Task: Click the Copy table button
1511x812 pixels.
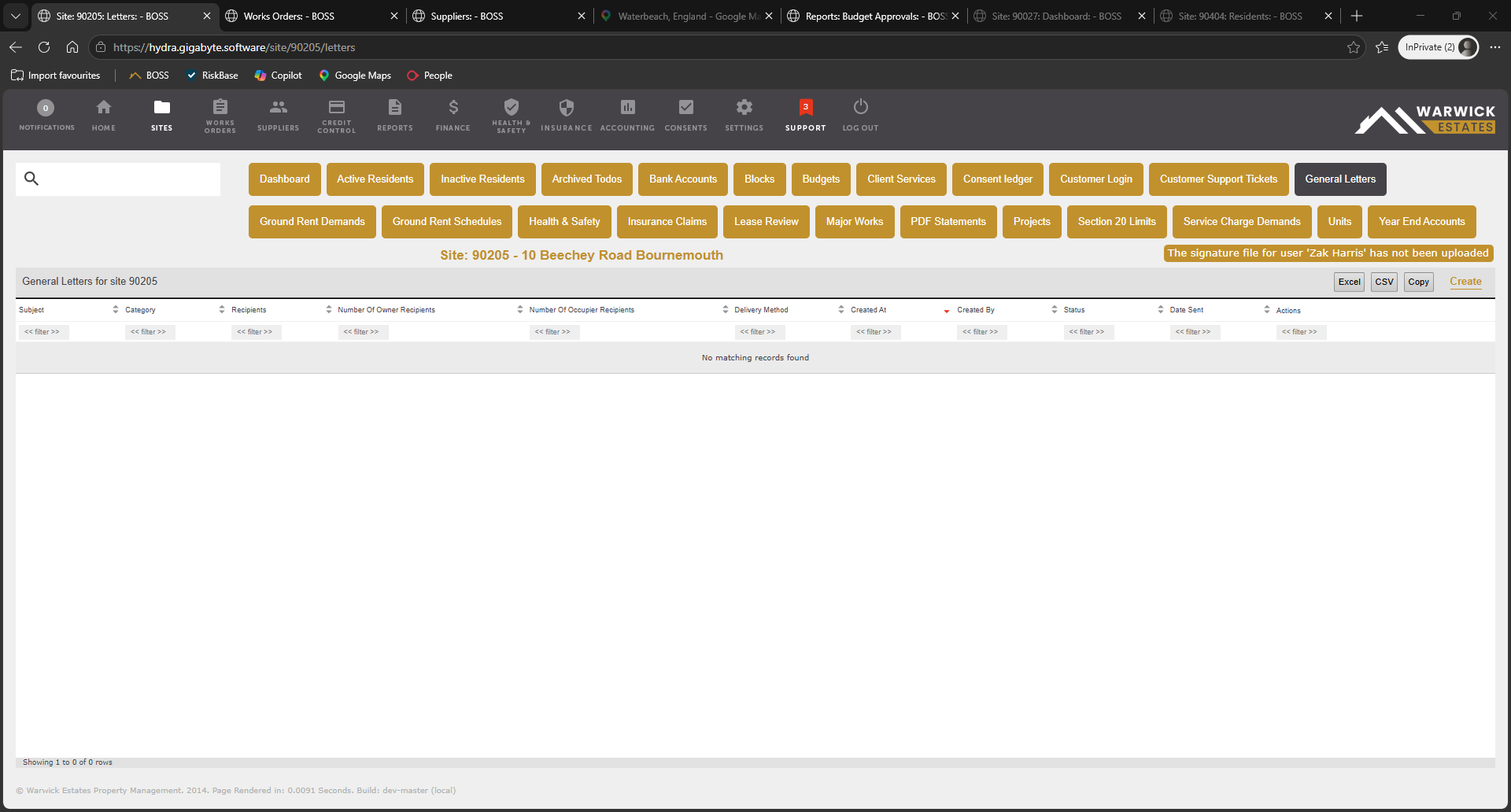Action: tap(1419, 282)
